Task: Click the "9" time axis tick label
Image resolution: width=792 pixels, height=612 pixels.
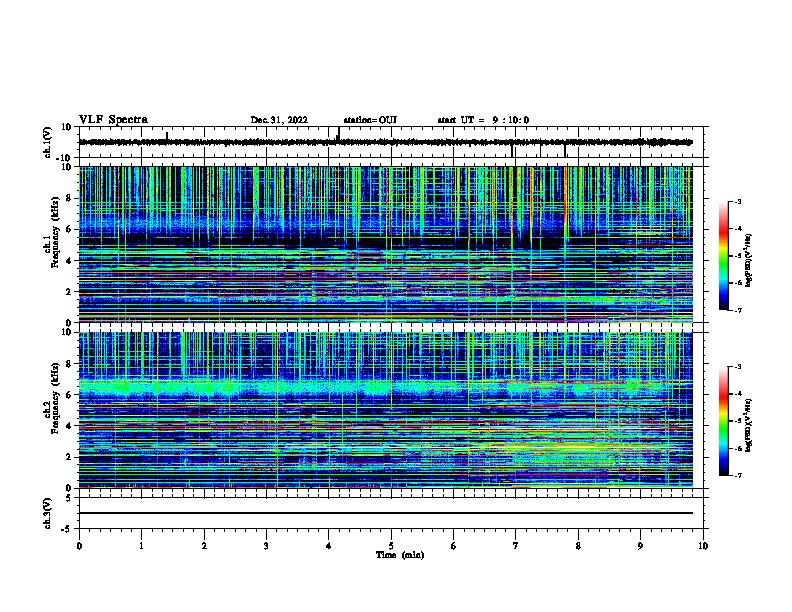Action: tap(640, 546)
